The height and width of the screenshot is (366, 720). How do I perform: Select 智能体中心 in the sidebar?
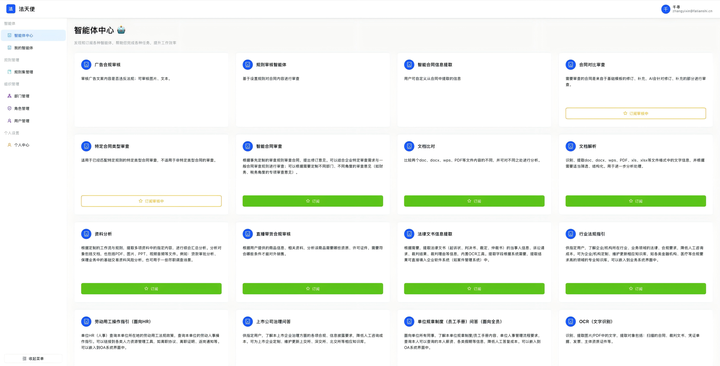(33, 35)
